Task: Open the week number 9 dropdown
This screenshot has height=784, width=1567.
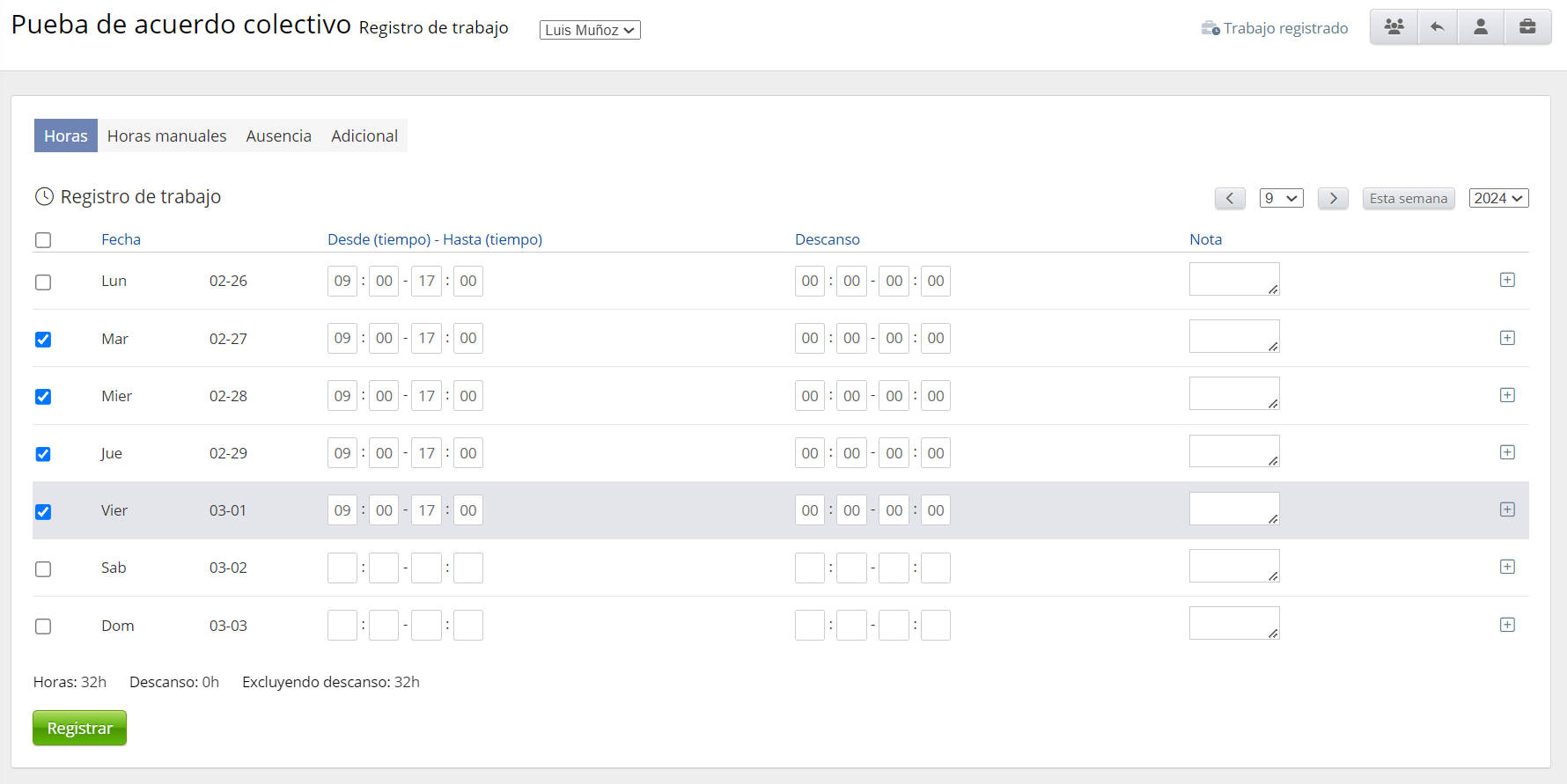Action: pos(1281,199)
